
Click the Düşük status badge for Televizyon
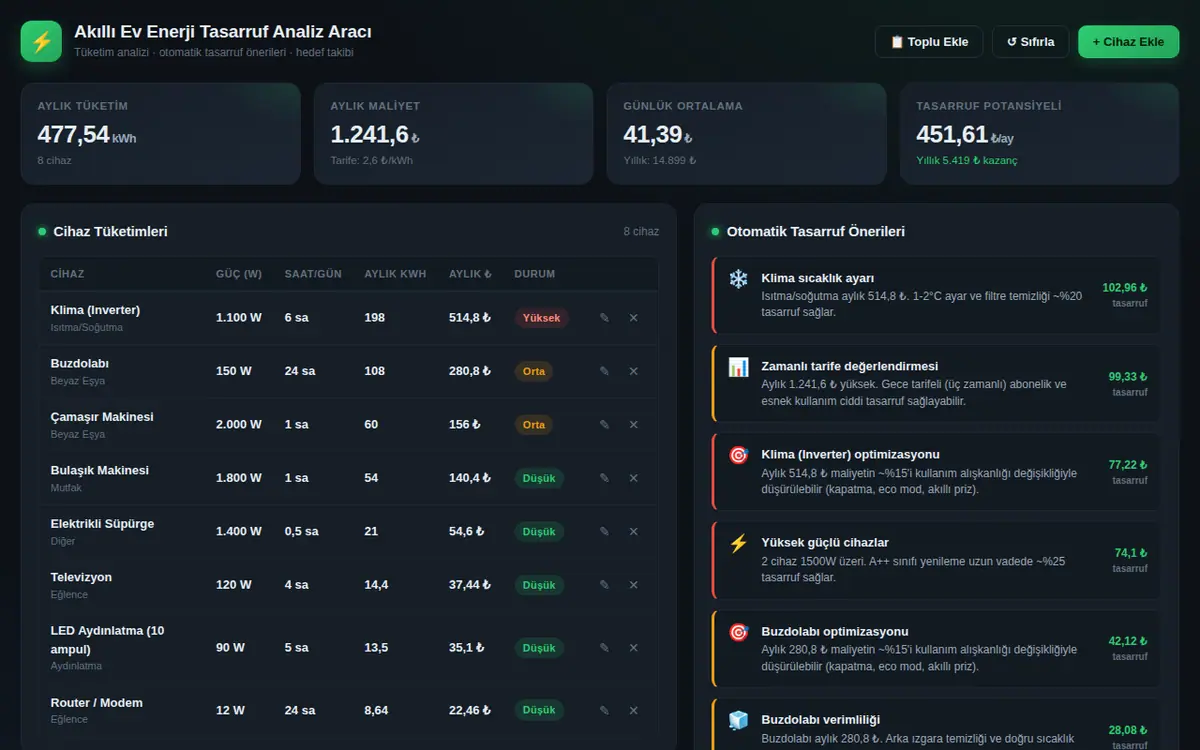coord(539,585)
